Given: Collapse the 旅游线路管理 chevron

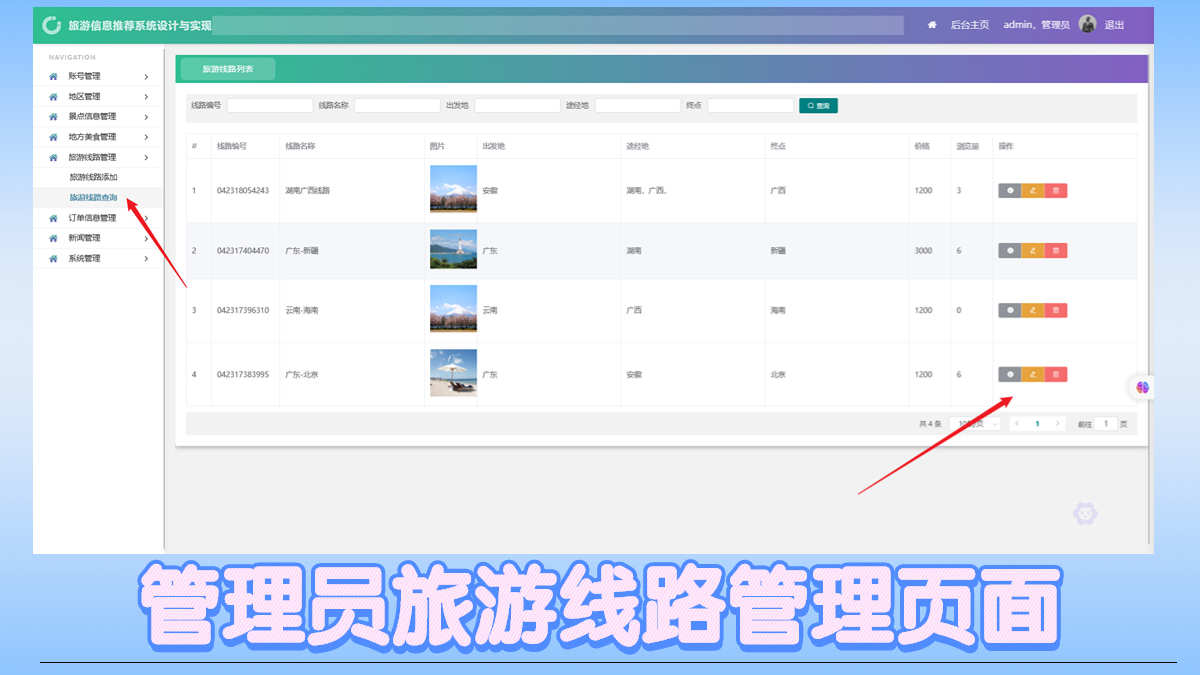Looking at the screenshot, I should tap(146, 157).
